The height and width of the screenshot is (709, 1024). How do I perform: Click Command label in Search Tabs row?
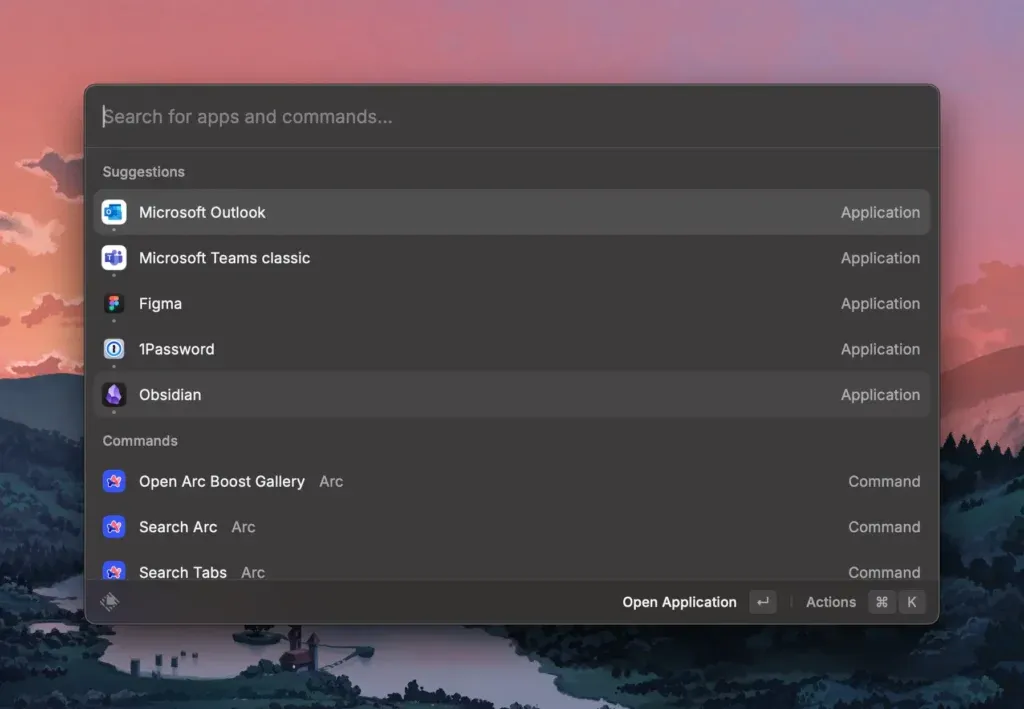[884, 573]
